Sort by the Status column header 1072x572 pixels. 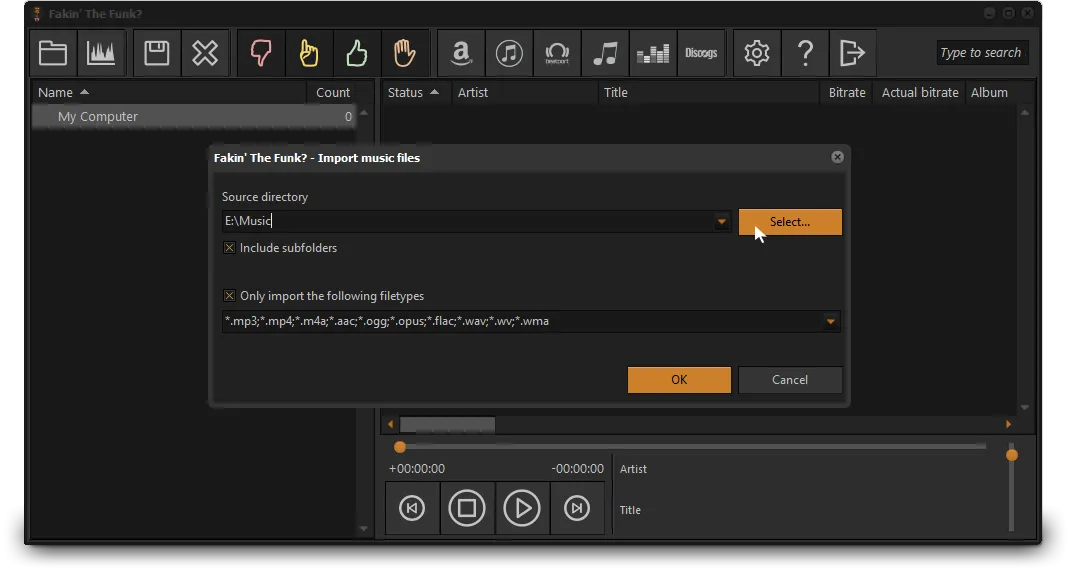pos(414,92)
